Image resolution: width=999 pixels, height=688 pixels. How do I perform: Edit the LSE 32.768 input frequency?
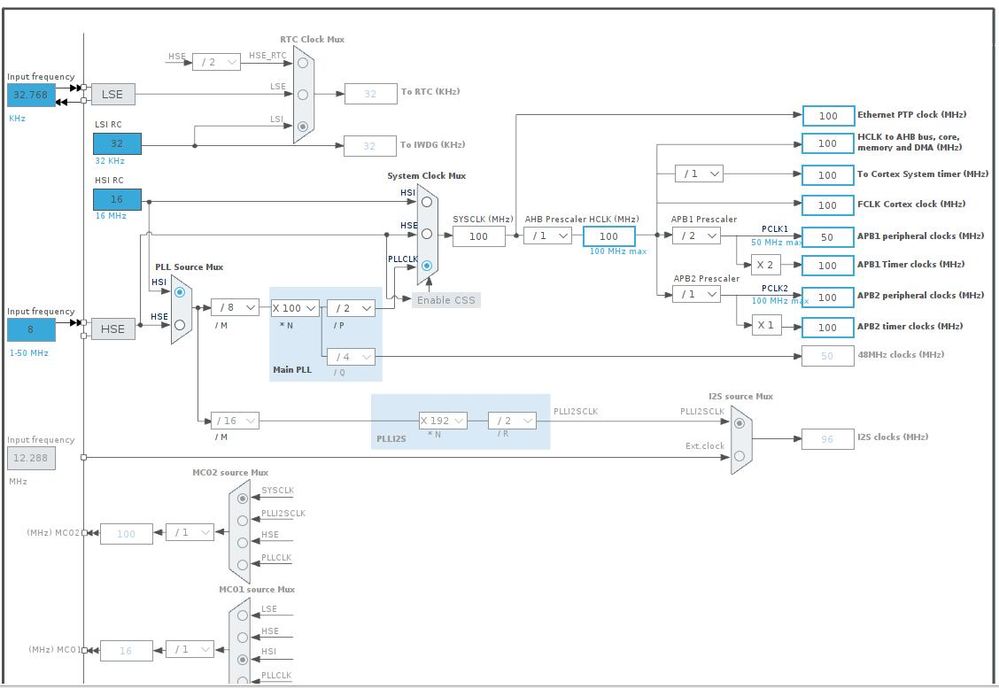point(31,95)
